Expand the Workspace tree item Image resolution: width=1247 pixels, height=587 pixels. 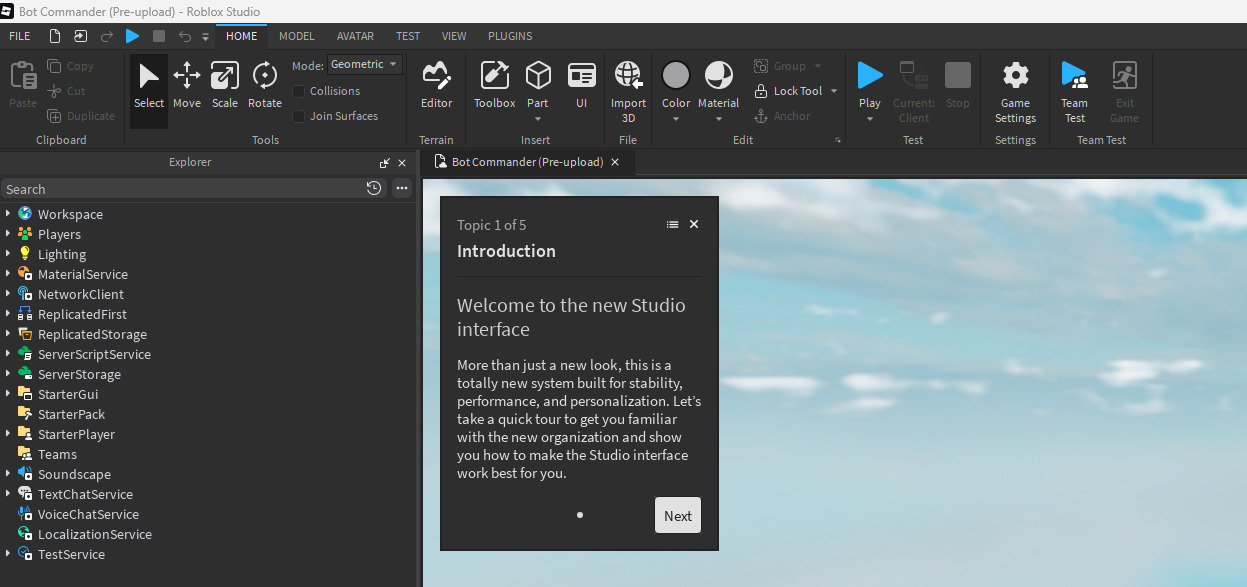[10, 214]
